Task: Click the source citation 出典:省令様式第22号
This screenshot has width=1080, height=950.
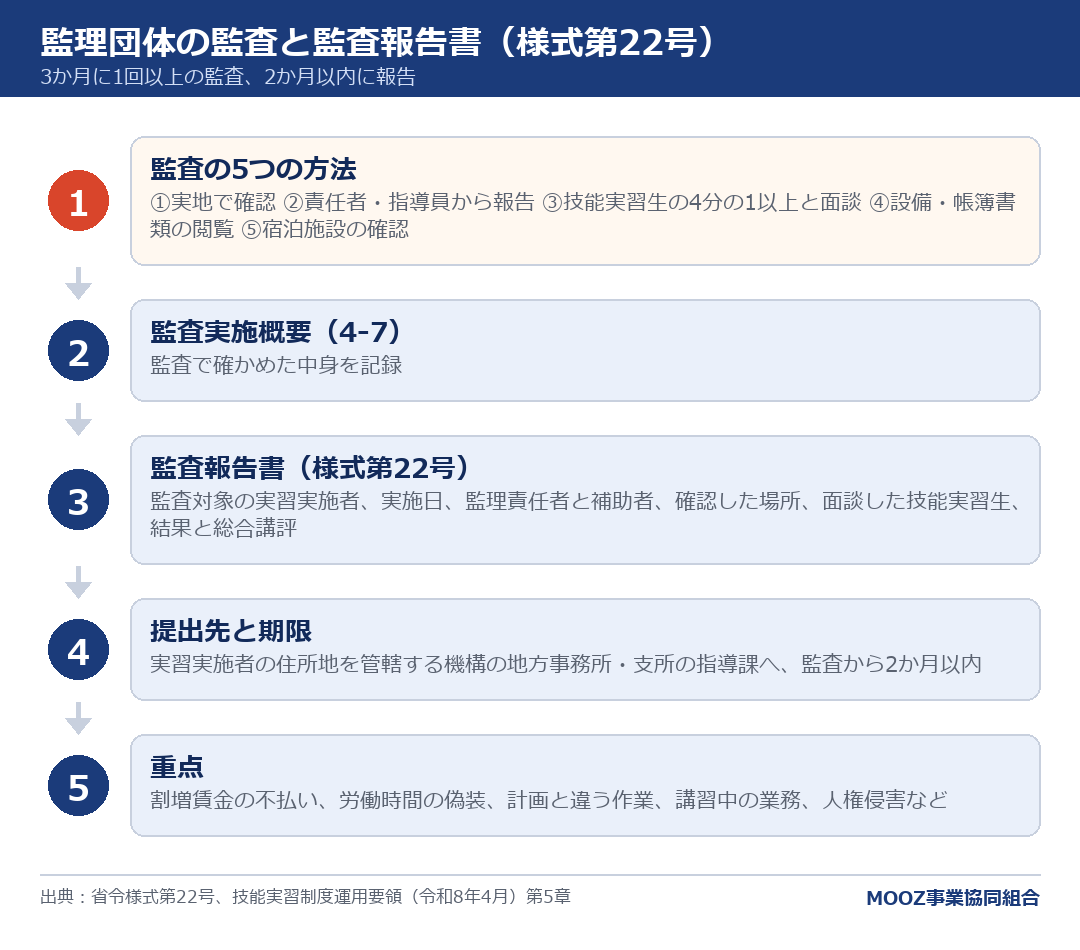Action: tap(306, 897)
